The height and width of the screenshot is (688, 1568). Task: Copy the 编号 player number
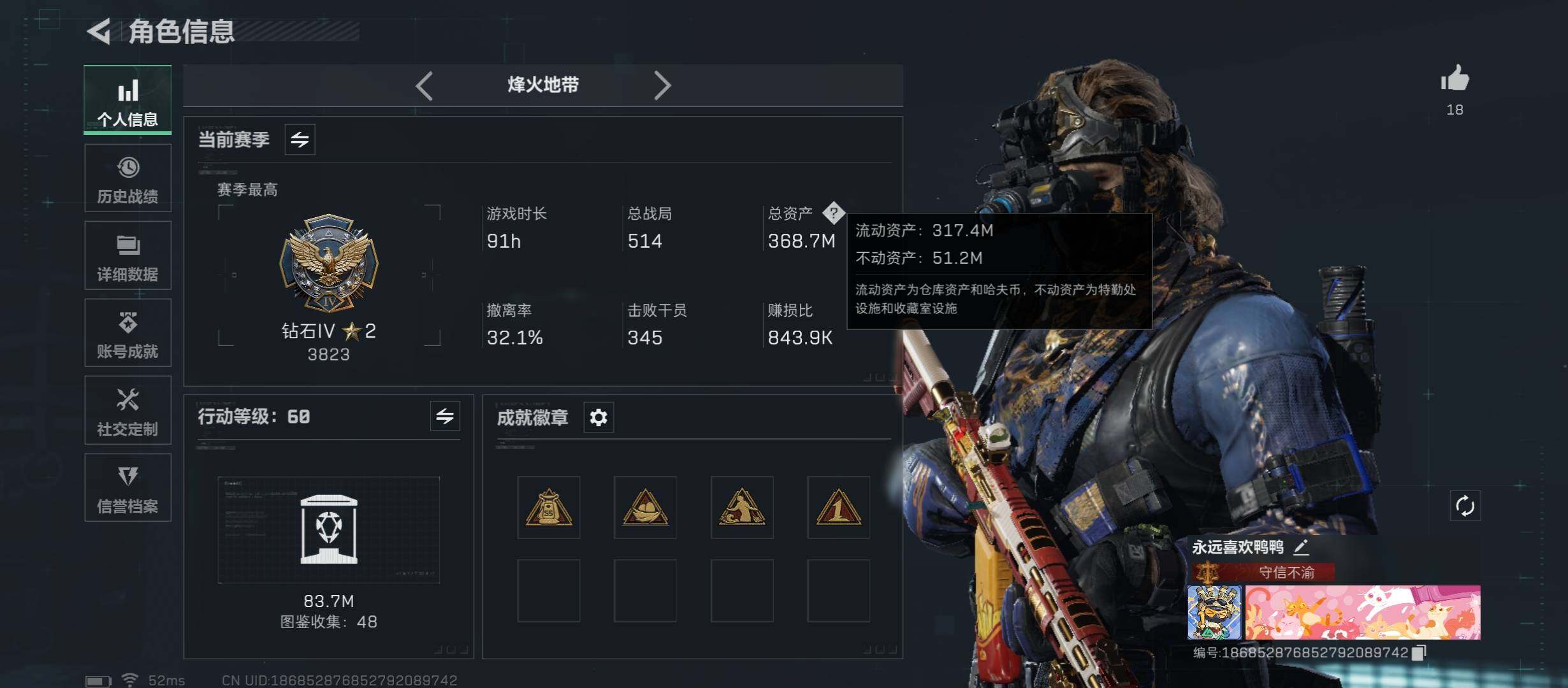pyautogui.click(x=1419, y=652)
